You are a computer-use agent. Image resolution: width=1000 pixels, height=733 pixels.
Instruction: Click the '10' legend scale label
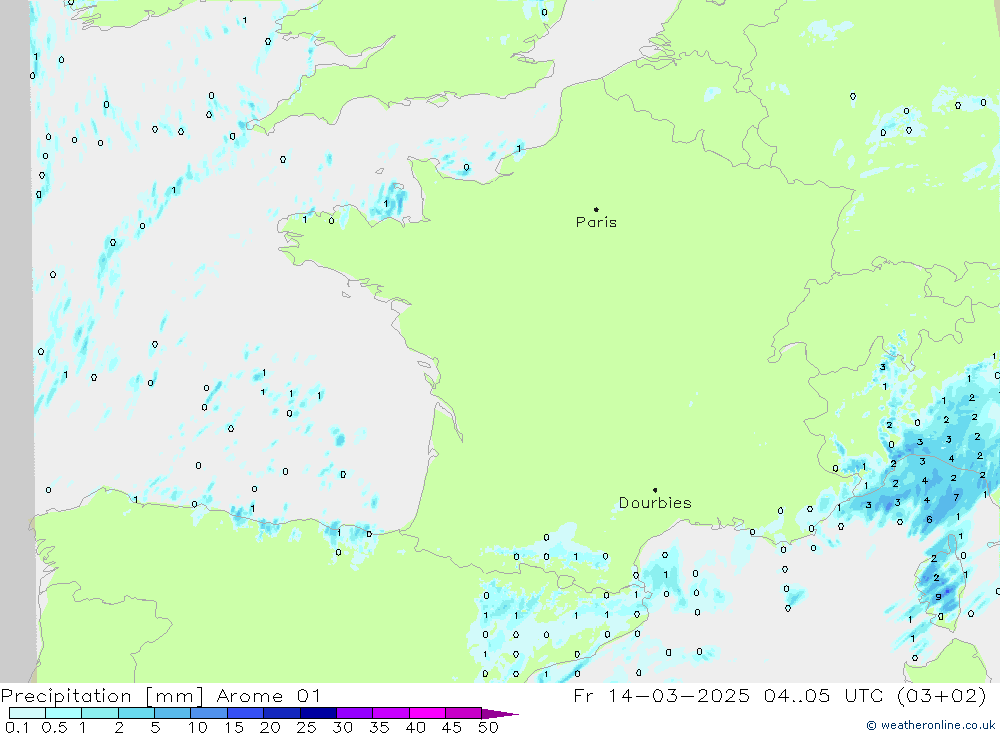click(198, 727)
